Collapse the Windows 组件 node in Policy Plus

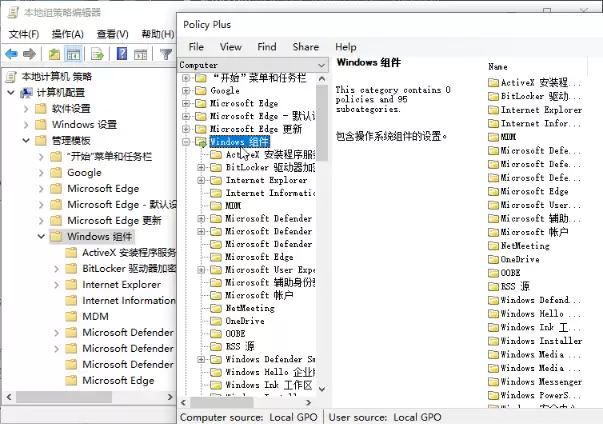point(186,142)
